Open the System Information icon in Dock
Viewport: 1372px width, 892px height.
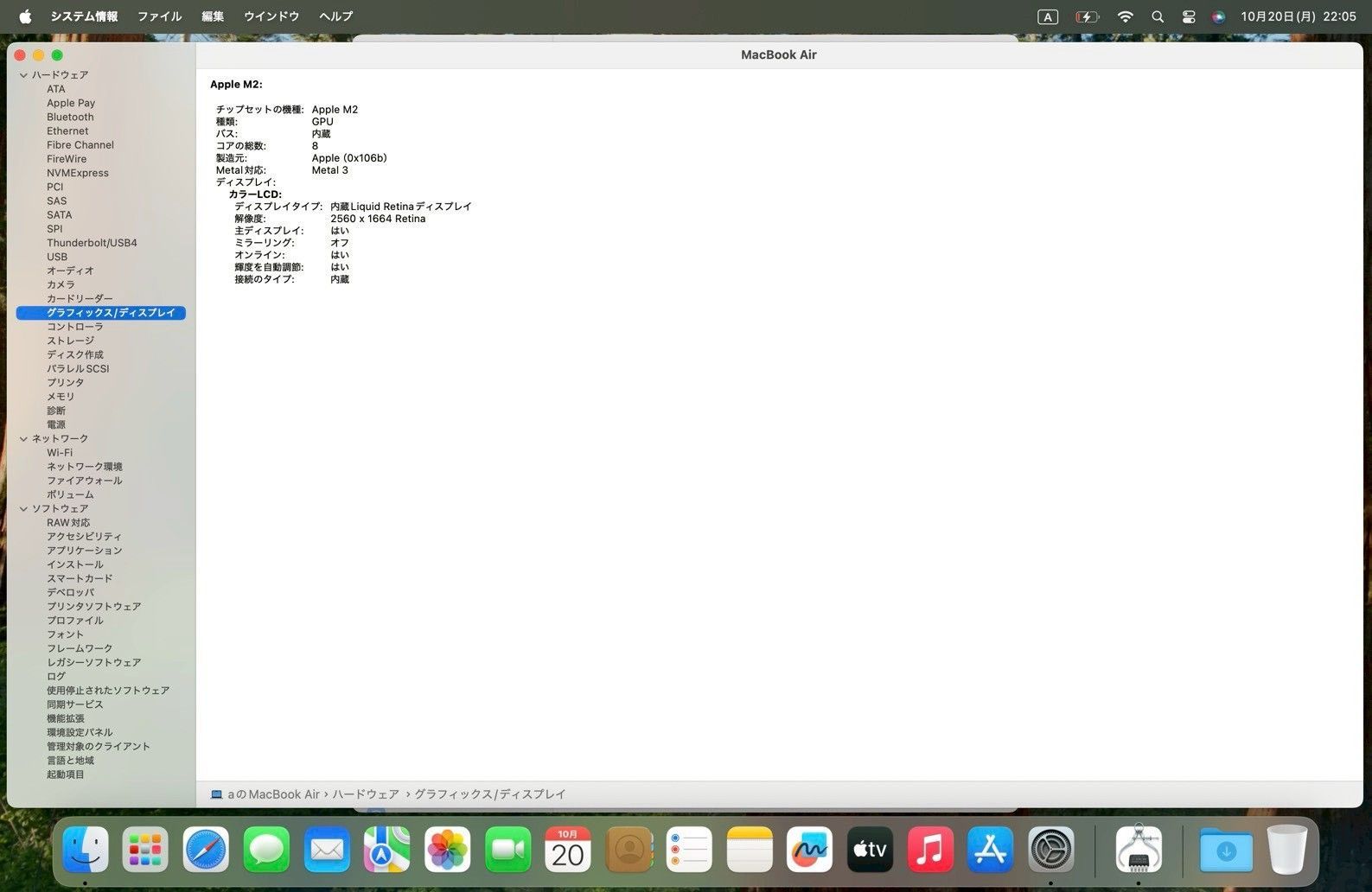coord(1138,851)
